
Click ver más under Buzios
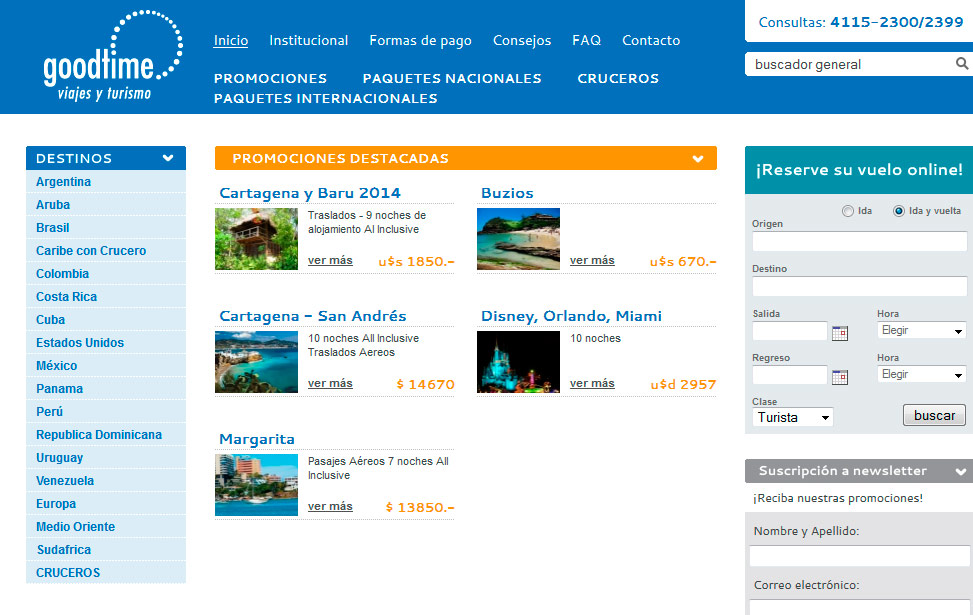point(592,260)
